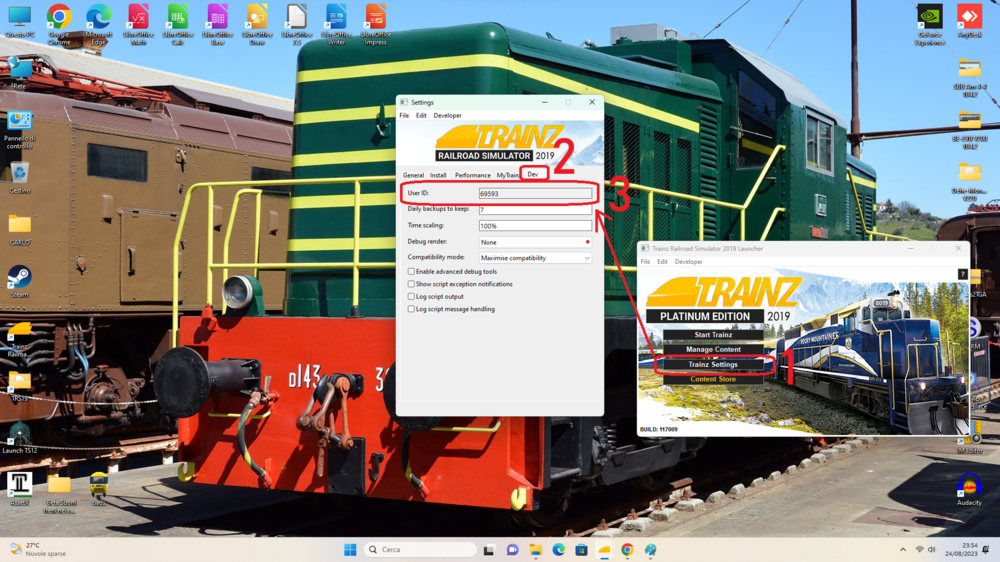
Task: Select the Launch TS12 desktop shortcut
Action: tap(19, 439)
